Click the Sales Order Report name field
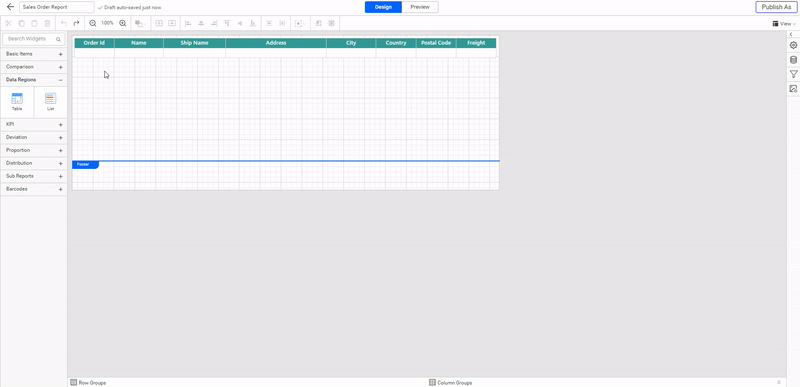 (x=57, y=7)
